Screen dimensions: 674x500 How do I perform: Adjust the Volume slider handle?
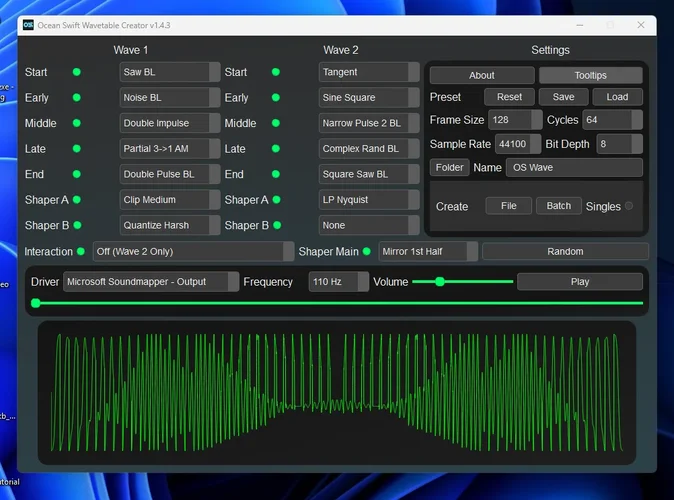coord(440,282)
